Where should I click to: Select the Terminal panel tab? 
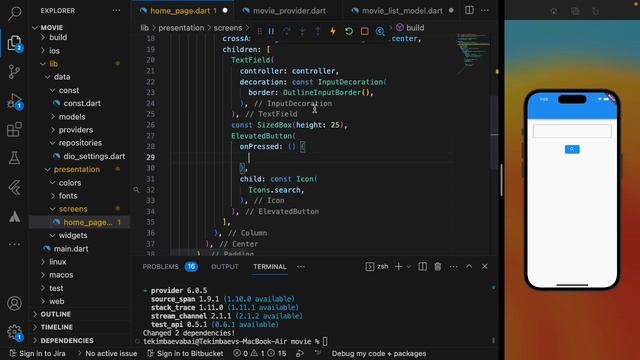click(269, 267)
